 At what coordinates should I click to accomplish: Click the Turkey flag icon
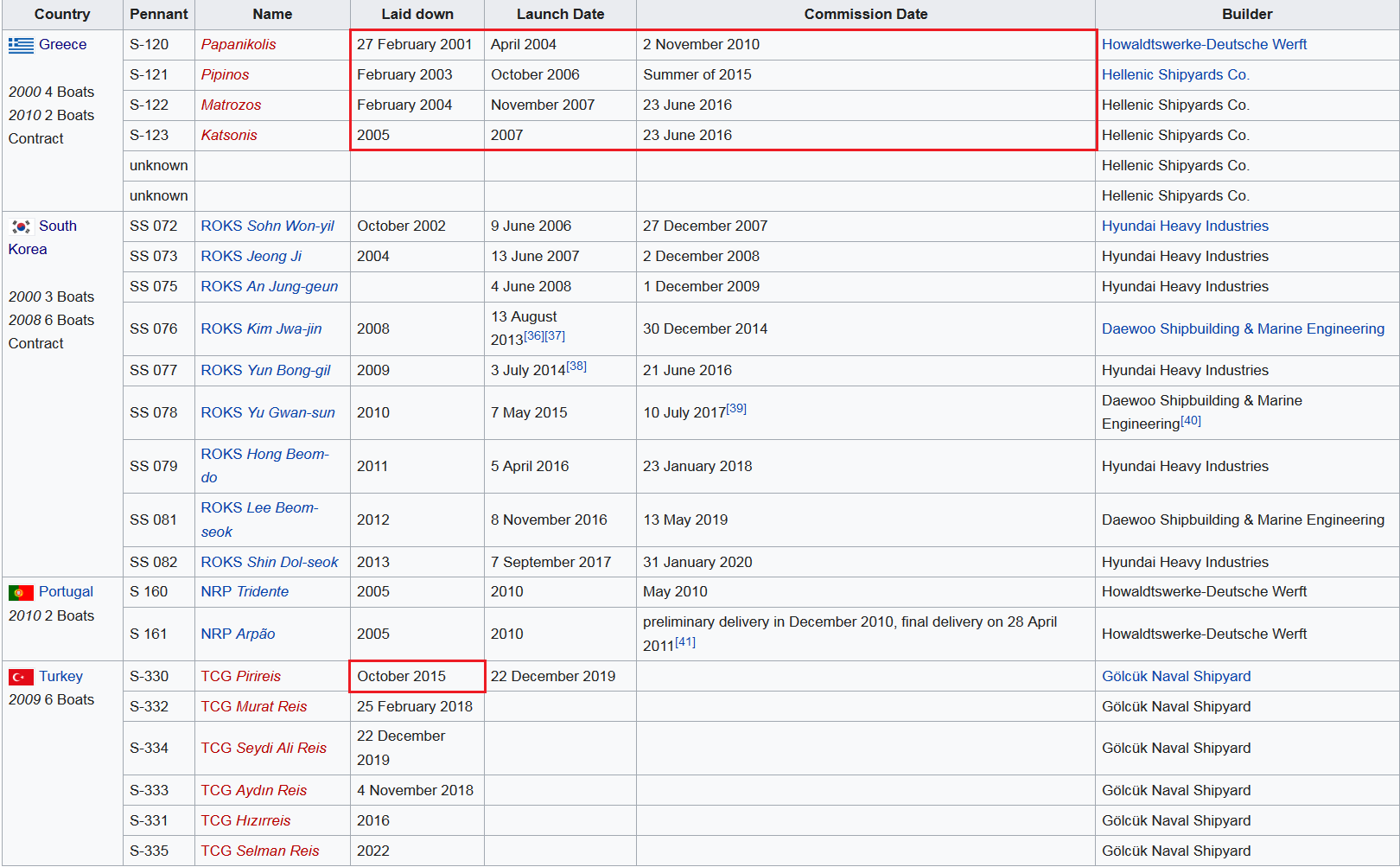tap(21, 677)
